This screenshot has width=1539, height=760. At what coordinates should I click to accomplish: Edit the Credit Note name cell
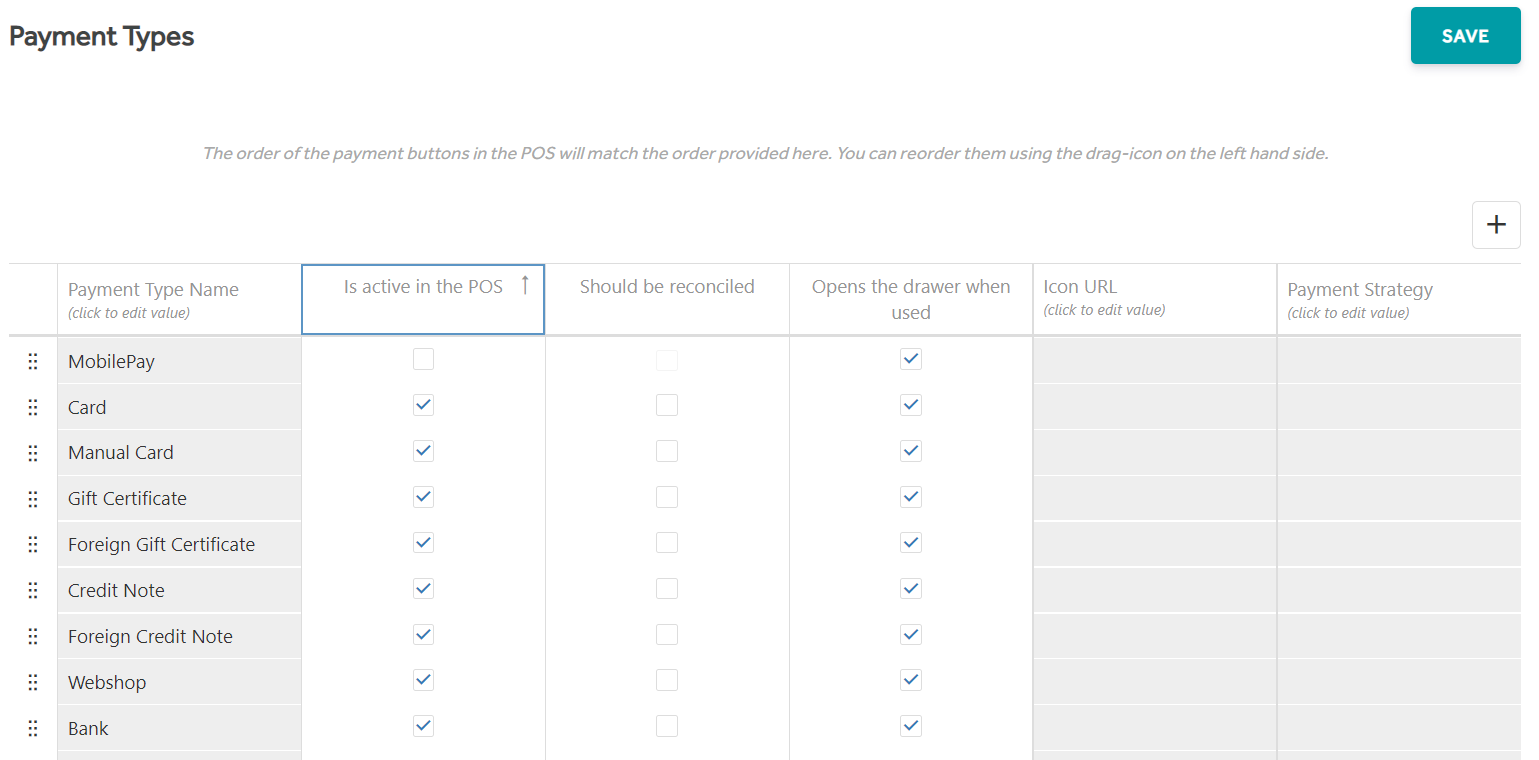tap(179, 591)
